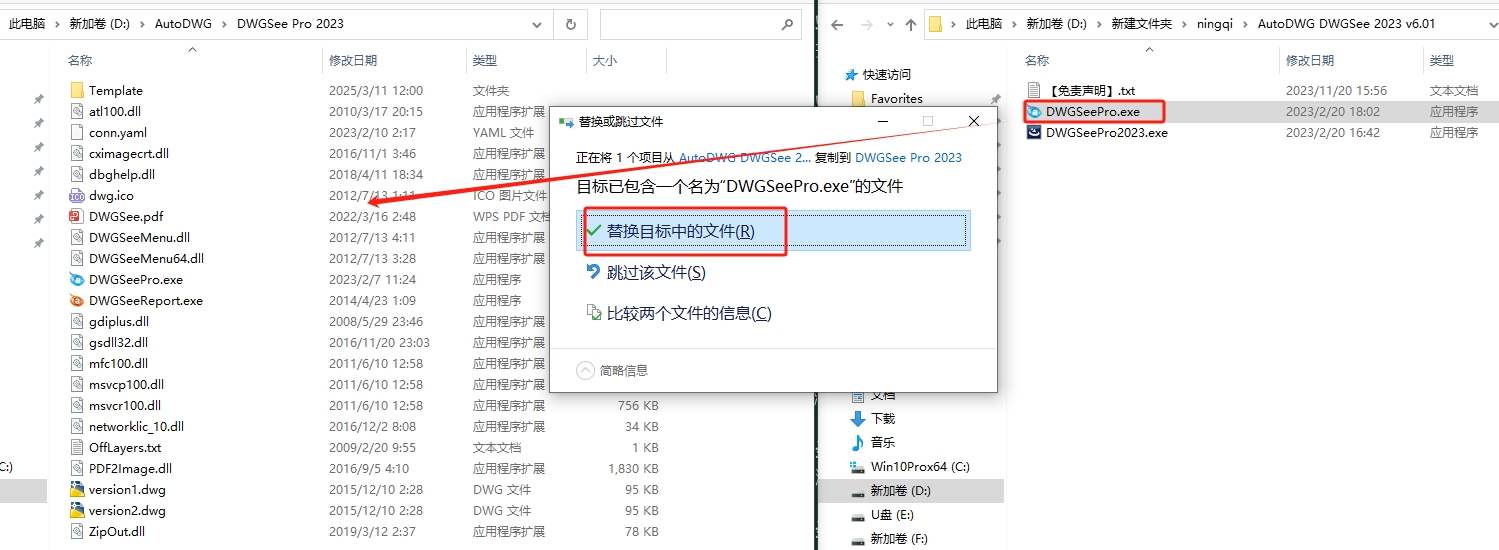The image size is (1499, 550).
Task: Select the DWGSee.pdf file icon
Action: point(78,216)
